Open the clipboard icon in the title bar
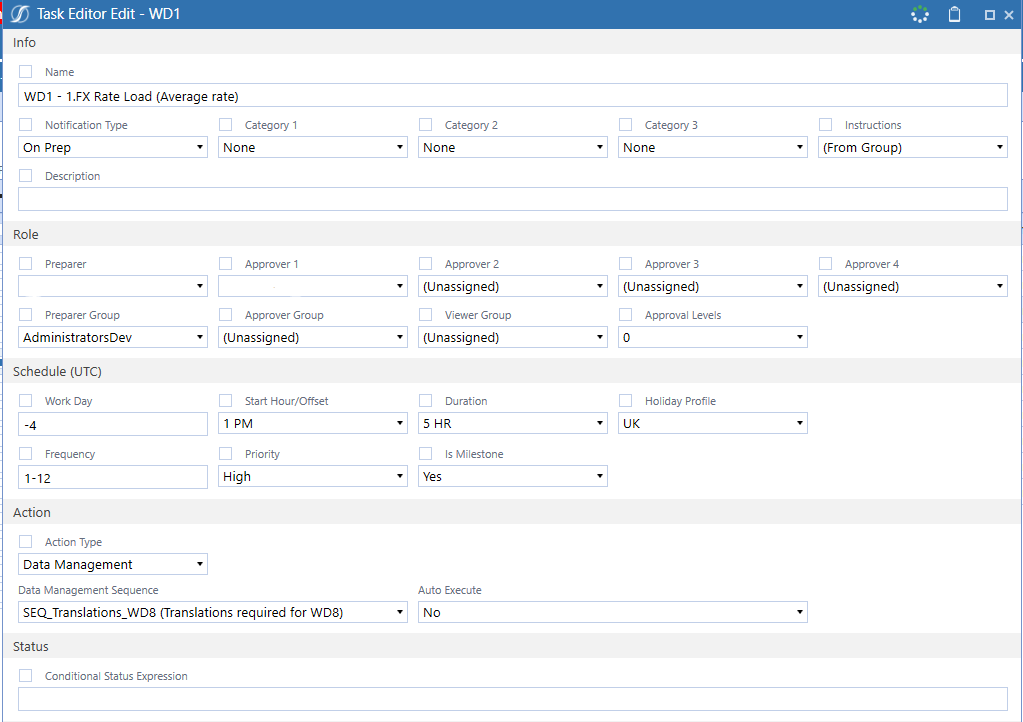 [x=954, y=14]
